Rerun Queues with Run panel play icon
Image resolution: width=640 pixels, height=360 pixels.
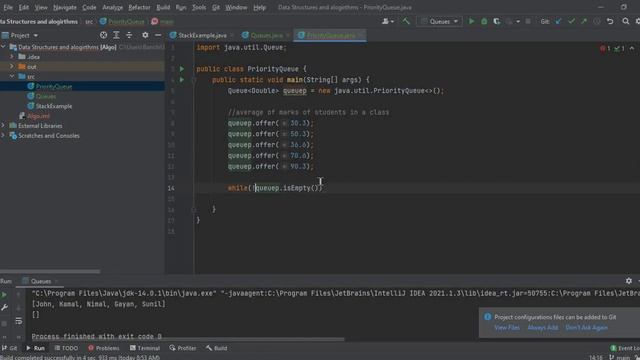tap(4, 295)
